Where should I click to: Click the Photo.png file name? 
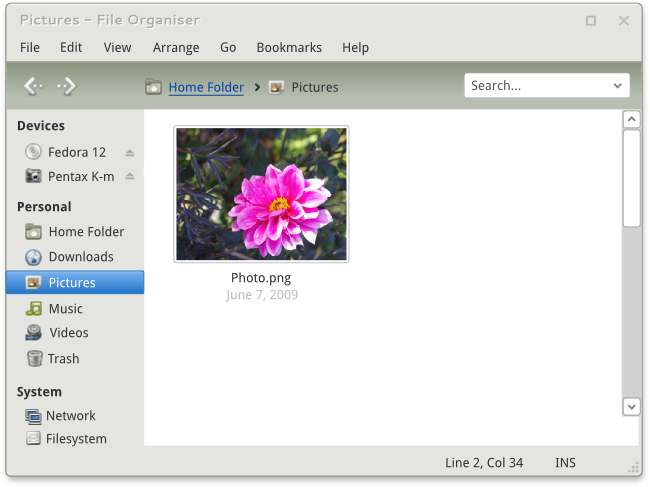[x=261, y=278]
